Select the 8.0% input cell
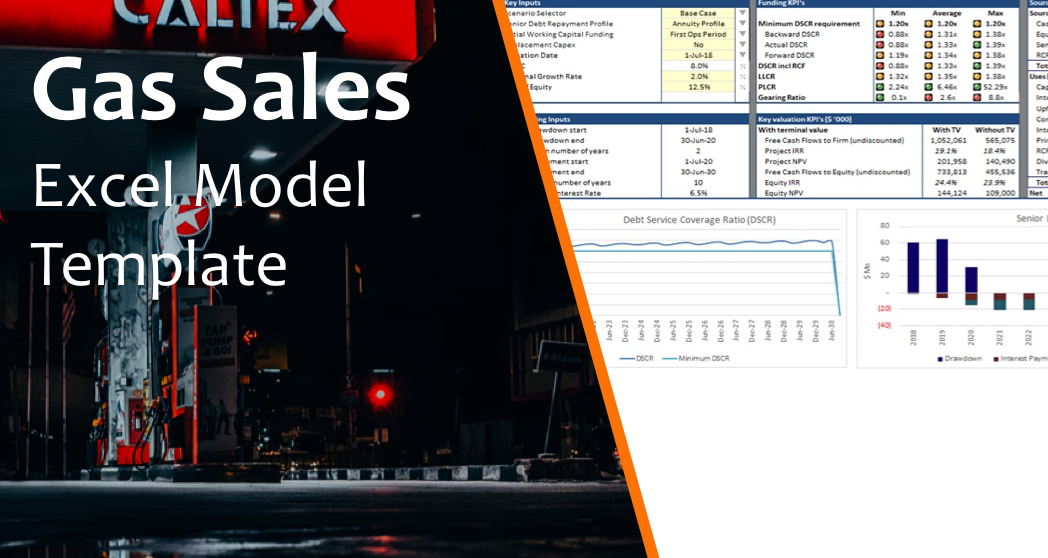 click(698, 66)
